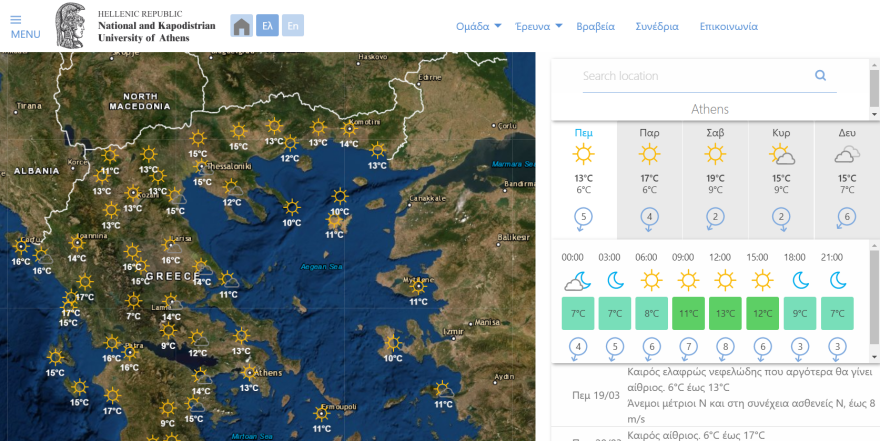Expand the Έρευνα dropdown menu
Image resolution: width=880 pixels, height=441 pixels.
(538, 27)
